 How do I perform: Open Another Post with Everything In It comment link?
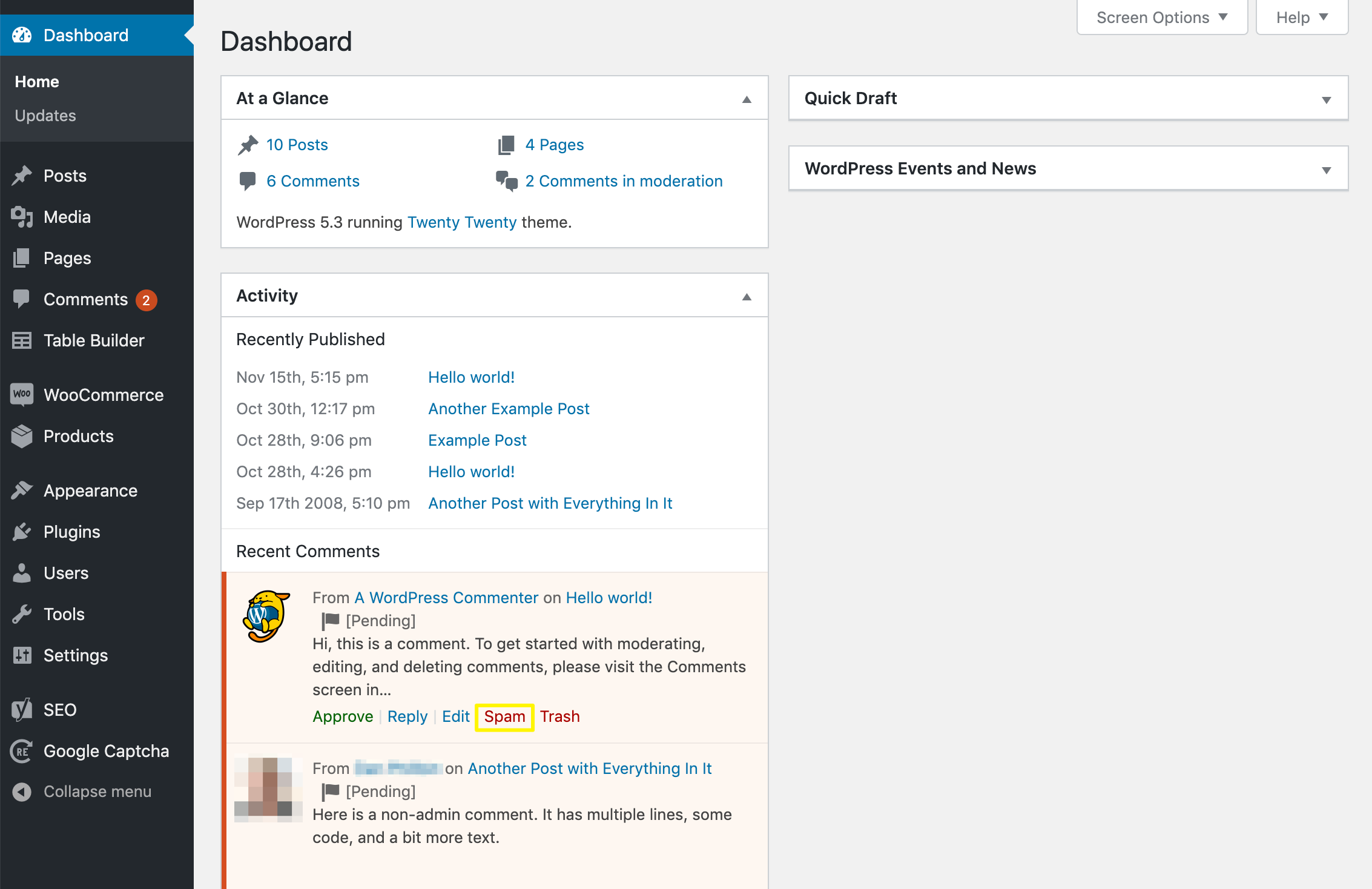590,768
